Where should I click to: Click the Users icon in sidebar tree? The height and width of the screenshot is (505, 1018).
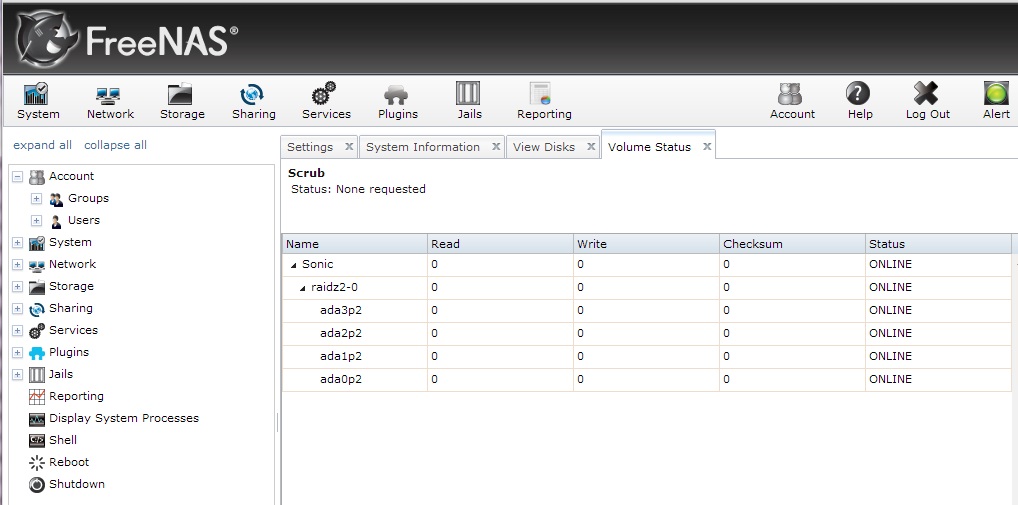[56, 221]
